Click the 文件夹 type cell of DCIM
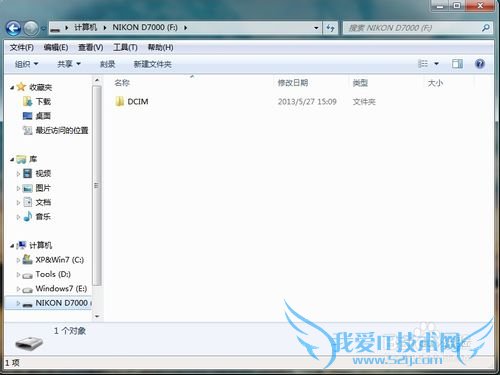The width and height of the screenshot is (500, 375). (x=364, y=102)
